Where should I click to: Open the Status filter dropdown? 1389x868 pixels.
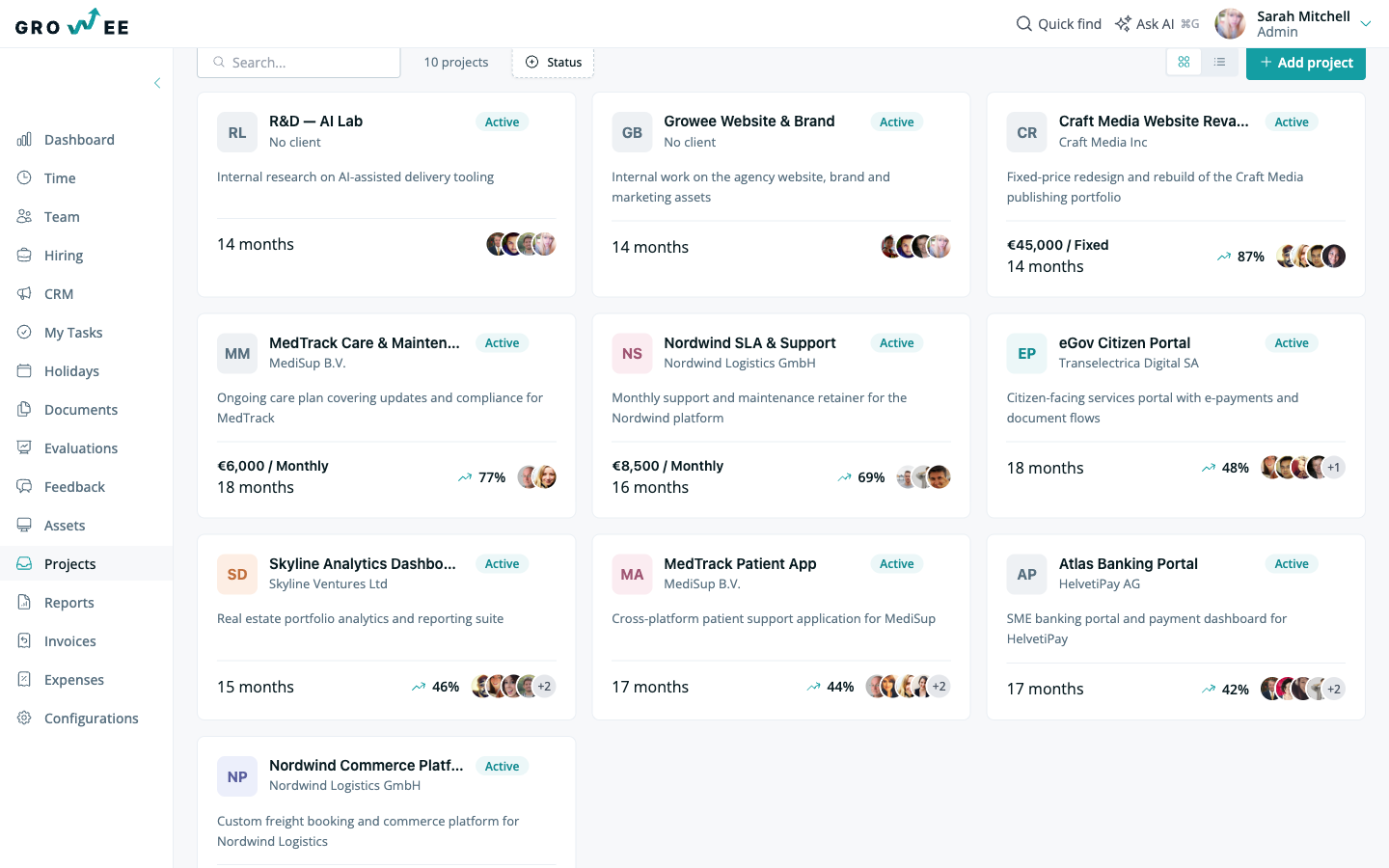click(554, 63)
